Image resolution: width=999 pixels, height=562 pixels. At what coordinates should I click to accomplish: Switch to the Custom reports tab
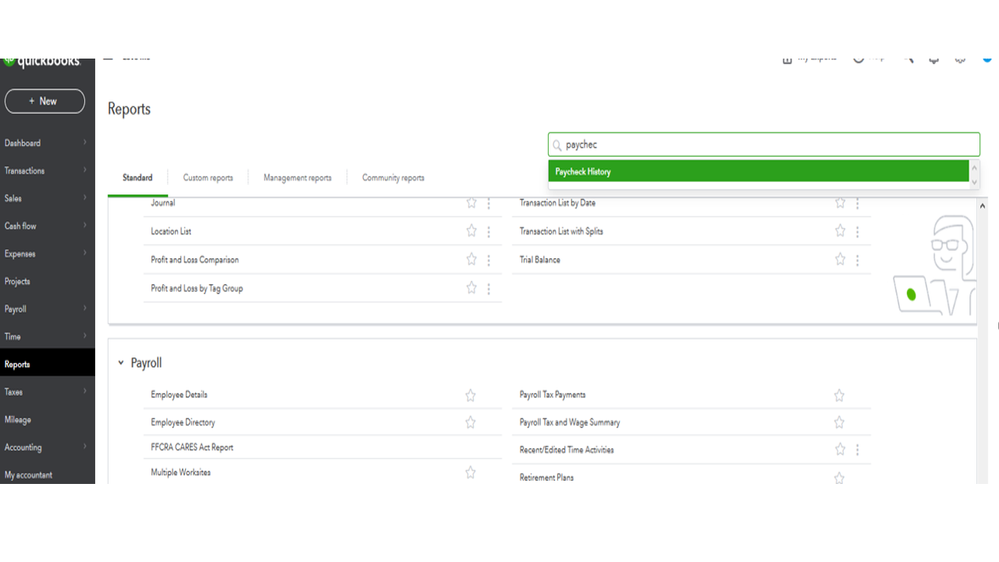tap(208, 178)
